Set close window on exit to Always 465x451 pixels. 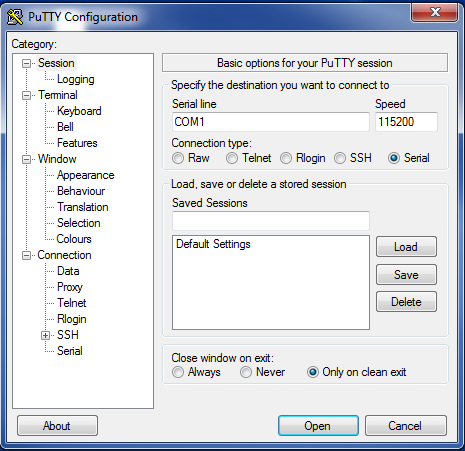178,372
